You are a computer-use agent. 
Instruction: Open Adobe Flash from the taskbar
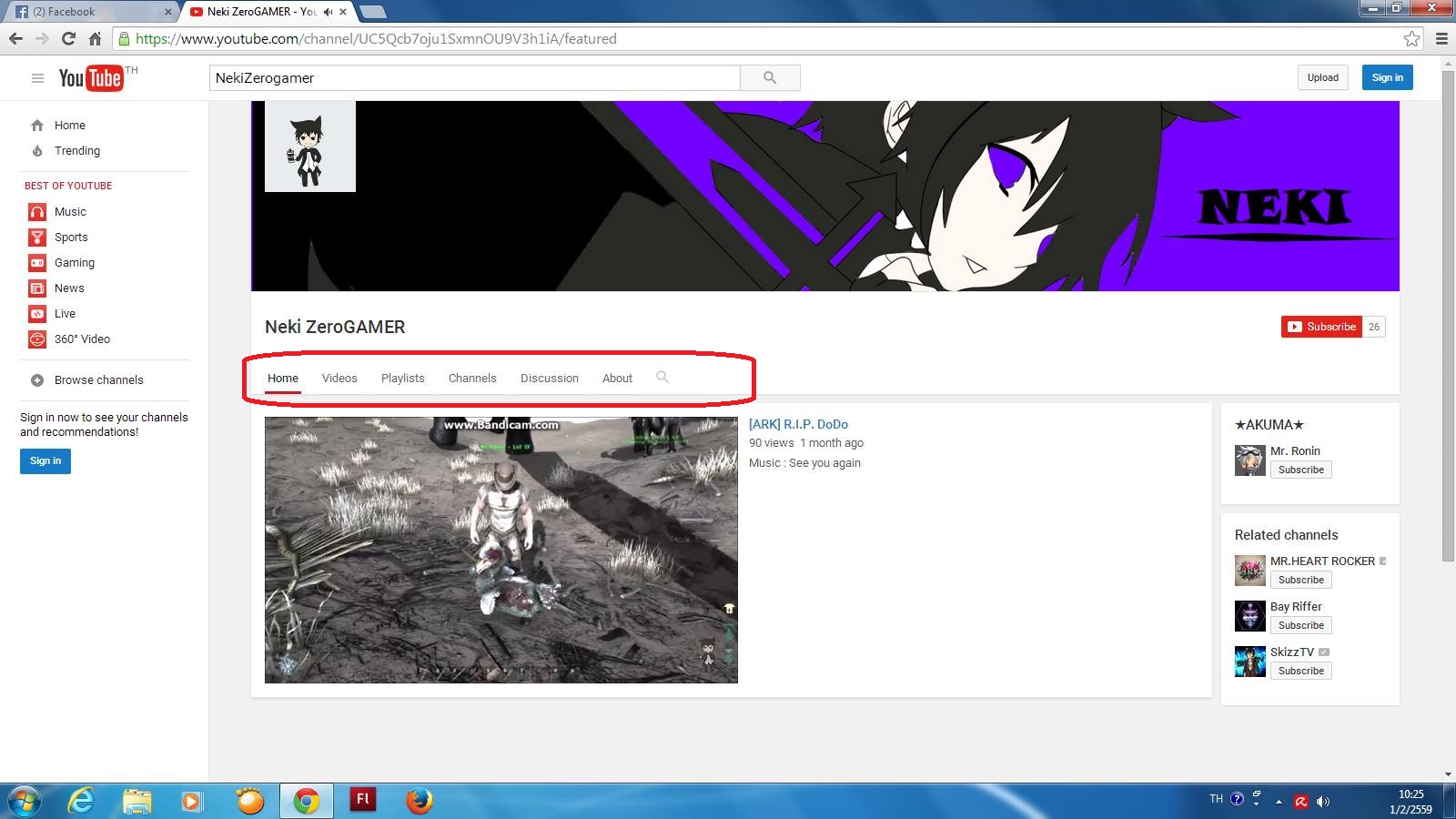click(x=362, y=801)
